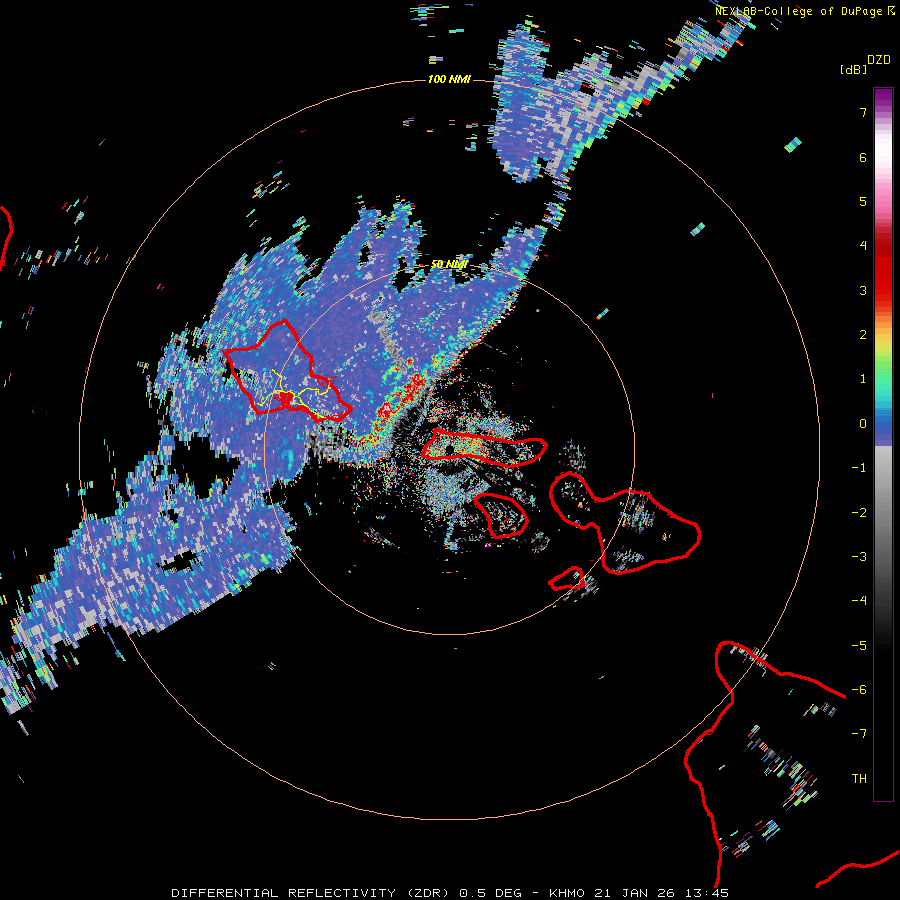Click the -1 value on the color scale
The image size is (900, 900).
point(859,468)
